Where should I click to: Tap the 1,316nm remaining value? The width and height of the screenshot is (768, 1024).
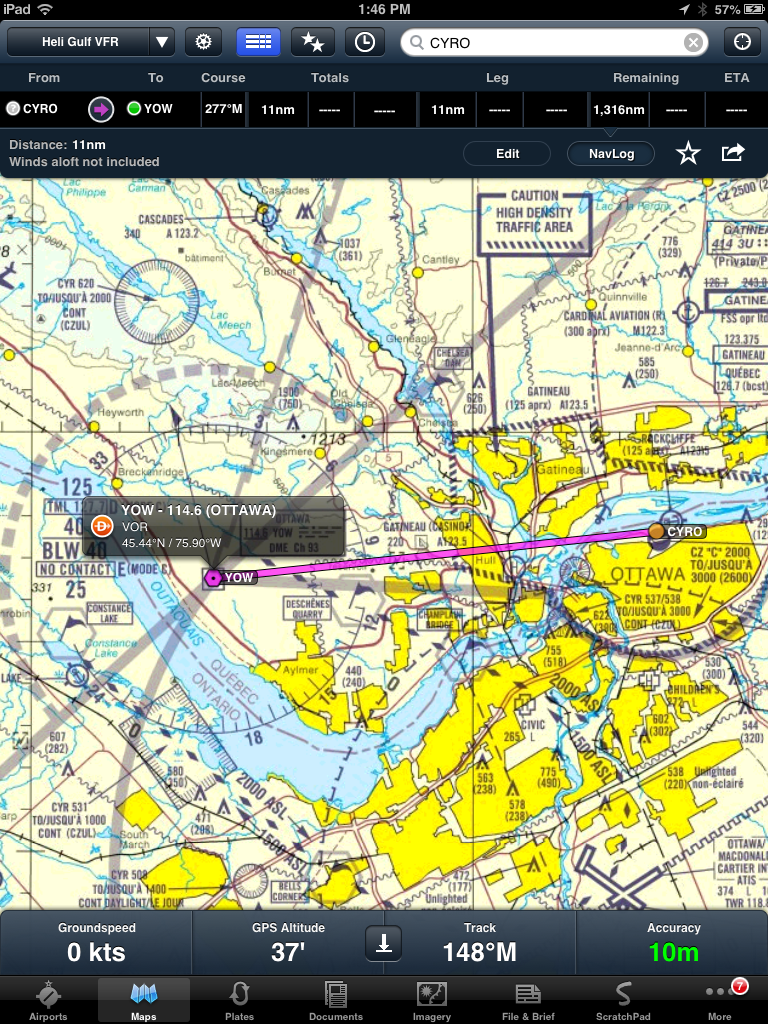pos(618,110)
